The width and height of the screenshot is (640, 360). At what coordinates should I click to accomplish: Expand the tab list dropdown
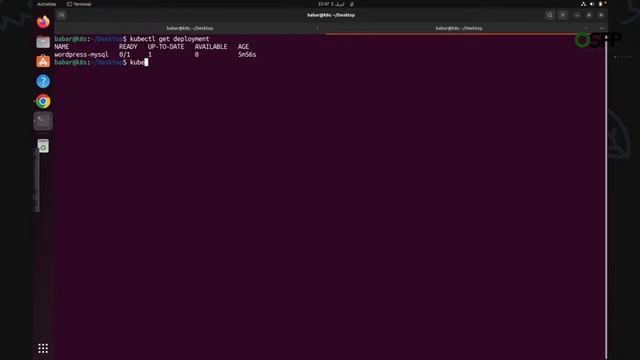[x=602, y=28]
